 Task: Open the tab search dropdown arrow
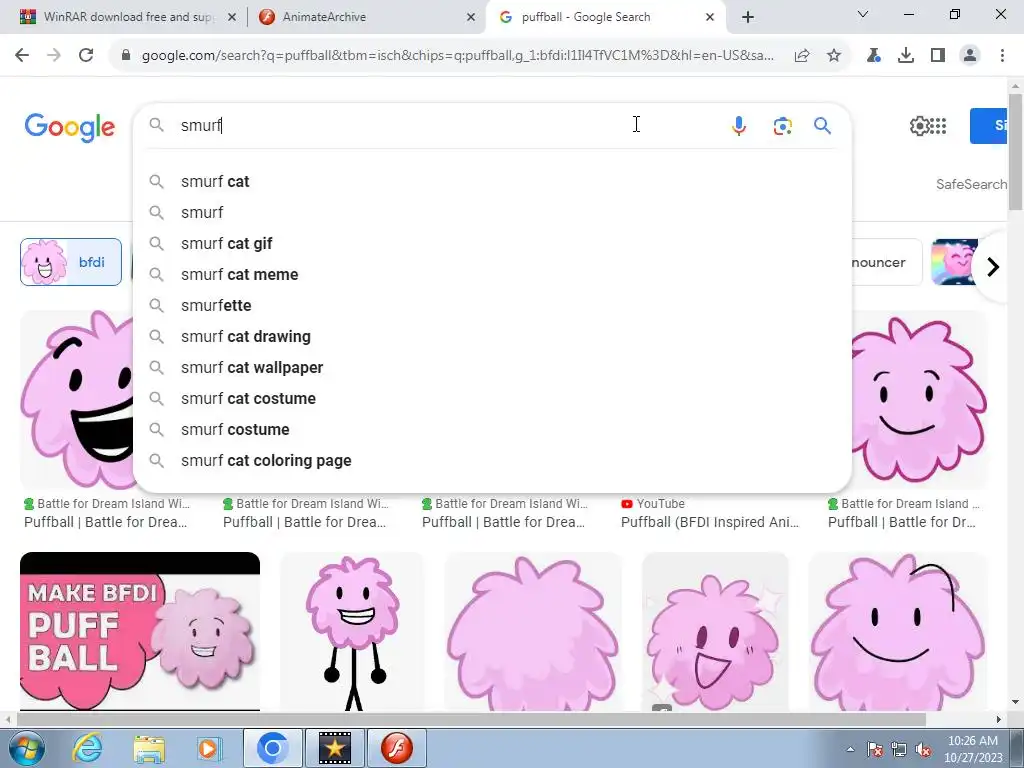(863, 14)
